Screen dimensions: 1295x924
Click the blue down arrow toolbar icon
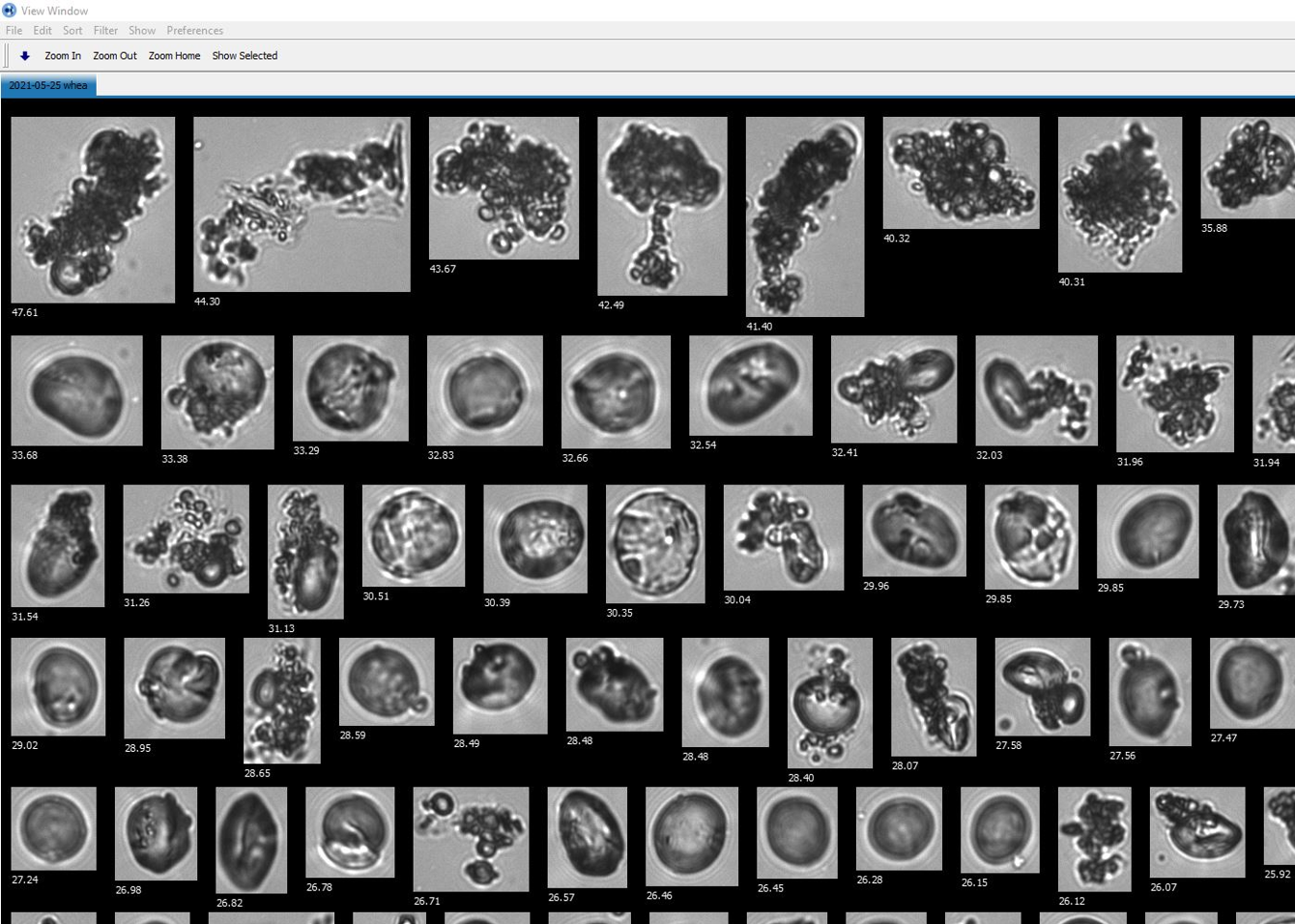[x=25, y=56]
